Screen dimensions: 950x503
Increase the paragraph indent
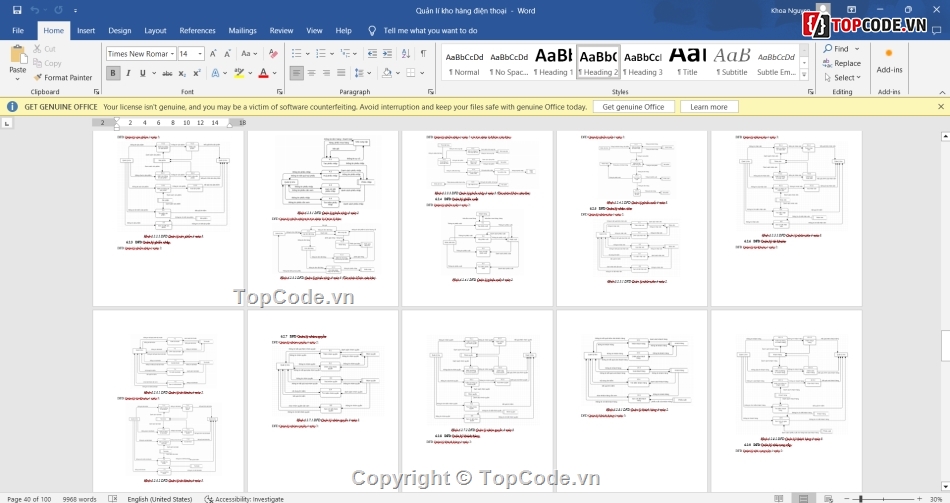[x=387, y=54]
